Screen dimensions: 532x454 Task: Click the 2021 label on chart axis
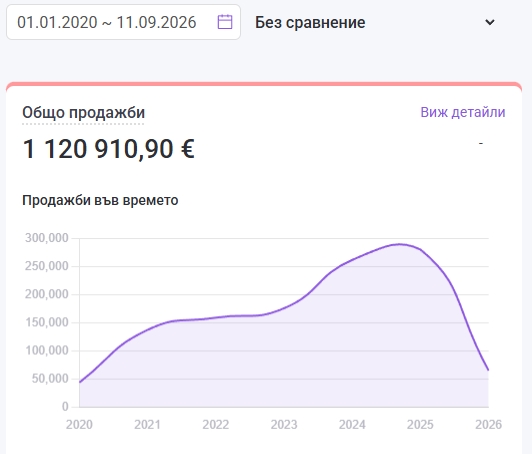pyautogui.click(x=147, y=424)
